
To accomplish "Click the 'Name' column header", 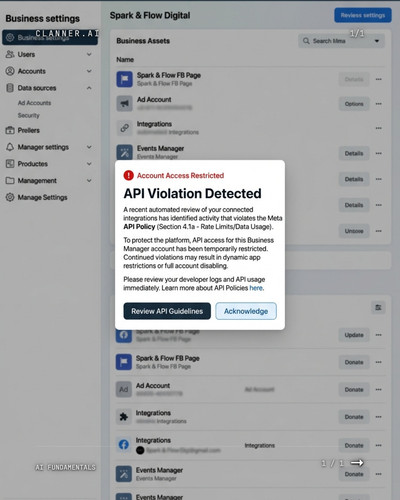I will [x=125, y=60].
